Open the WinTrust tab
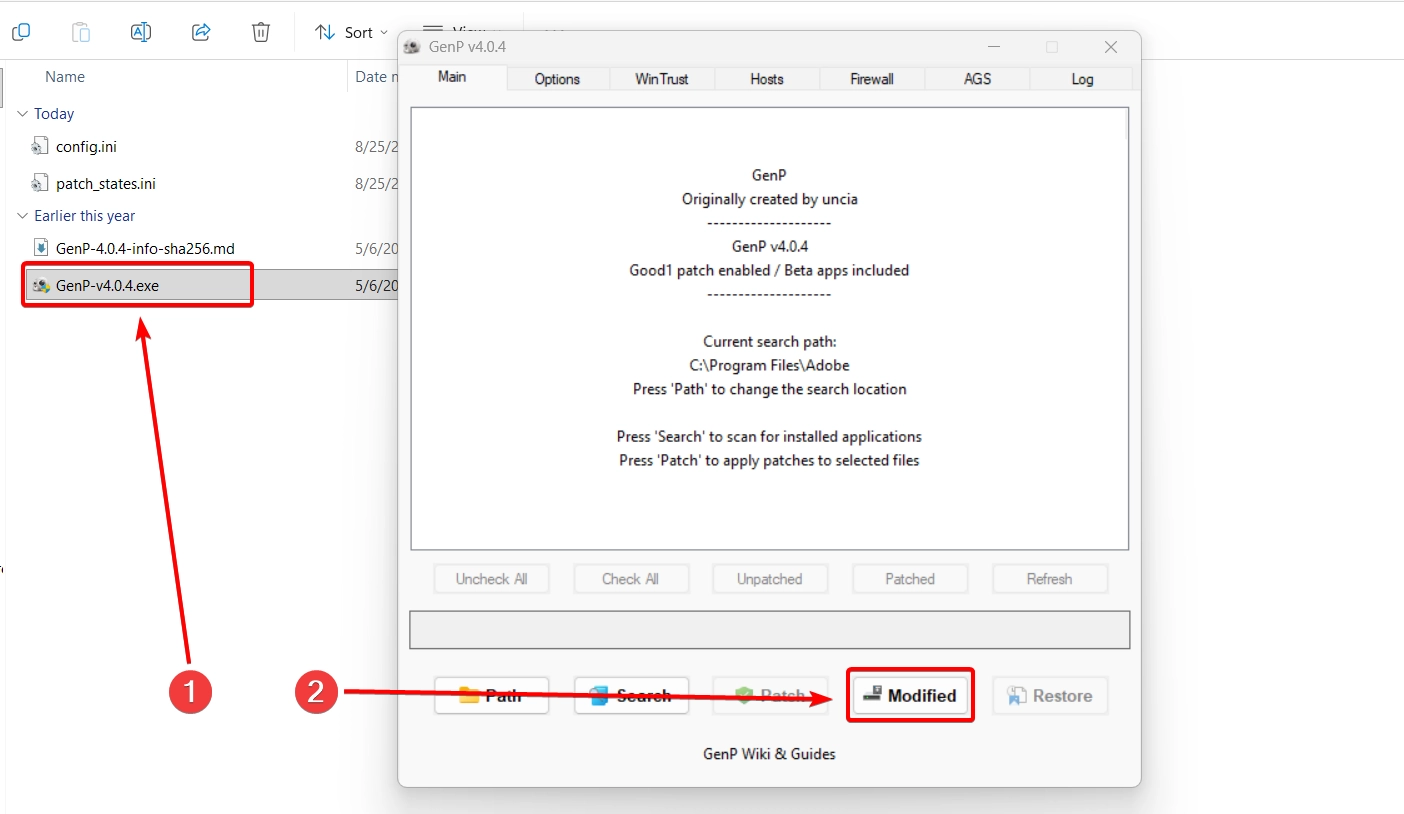The image size is (1404, 814). pyautogui.click(x=662, y=79)
